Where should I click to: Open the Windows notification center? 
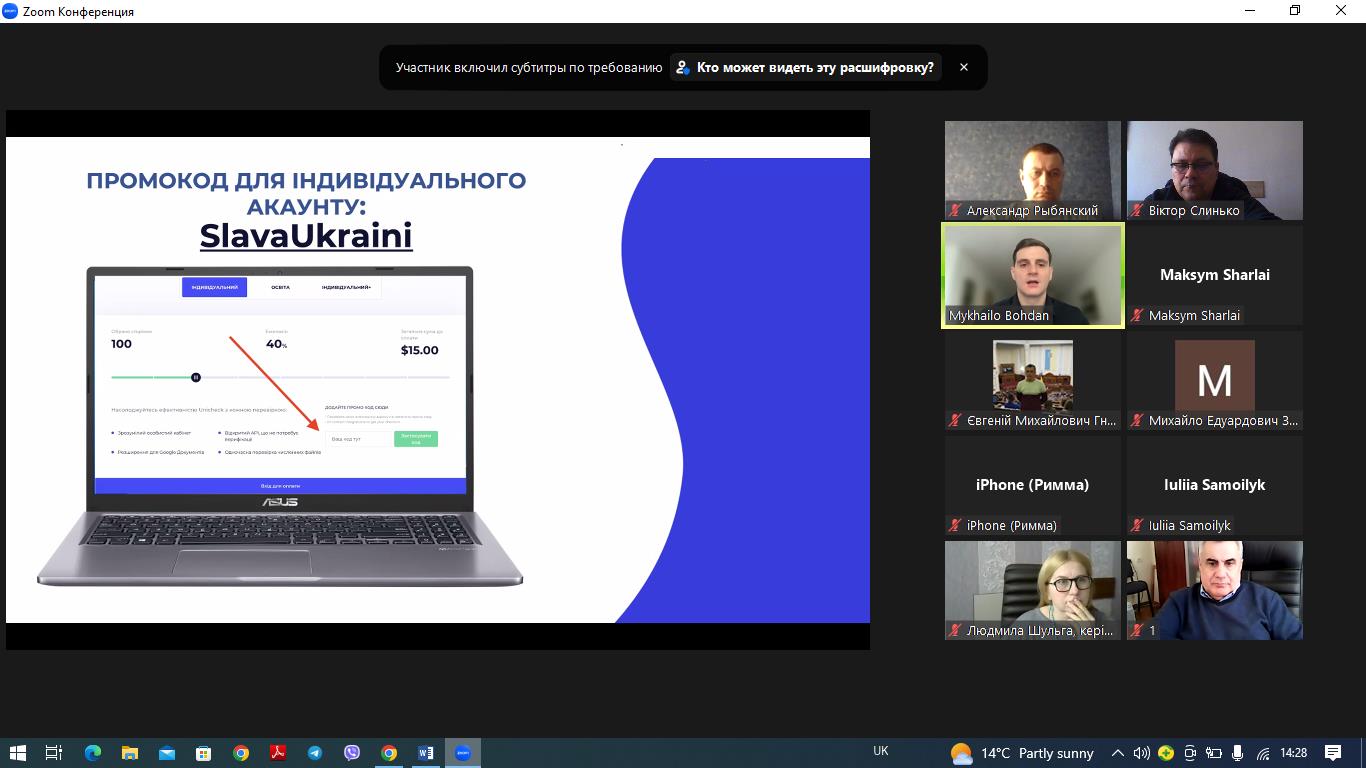click(x=1333, y=753)
